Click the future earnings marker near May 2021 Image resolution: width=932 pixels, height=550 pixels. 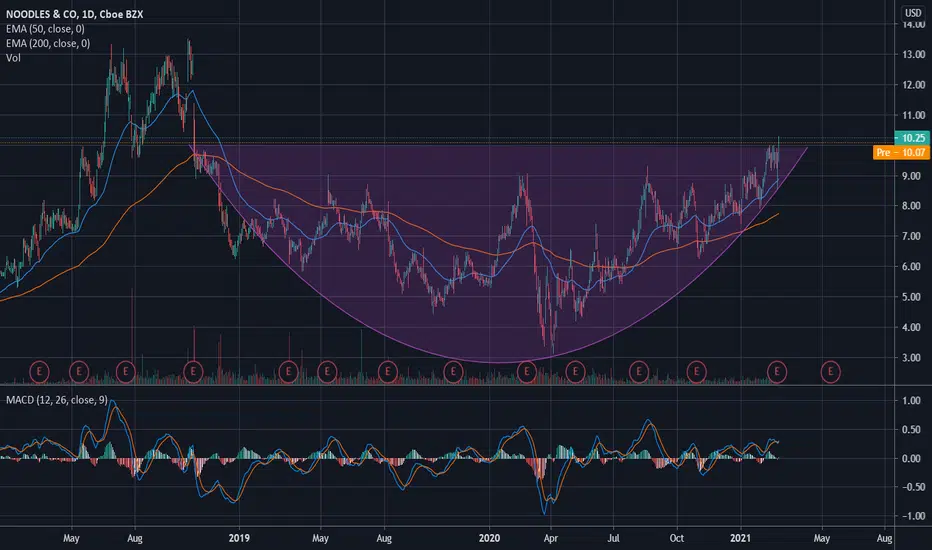pos(830,372)
